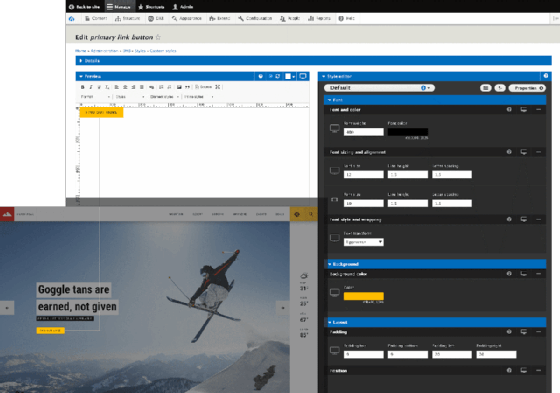The height and width of the screenshot is (393, 560).
Task: Open the Format dropdown in editor toolbar
Action: point(95,97)
